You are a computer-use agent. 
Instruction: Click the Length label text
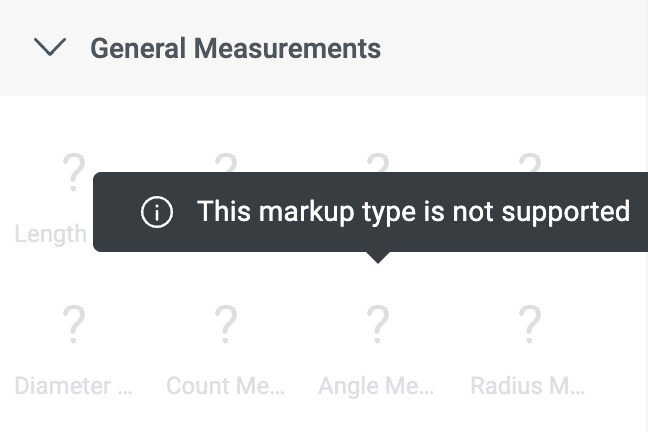[50, 234]
